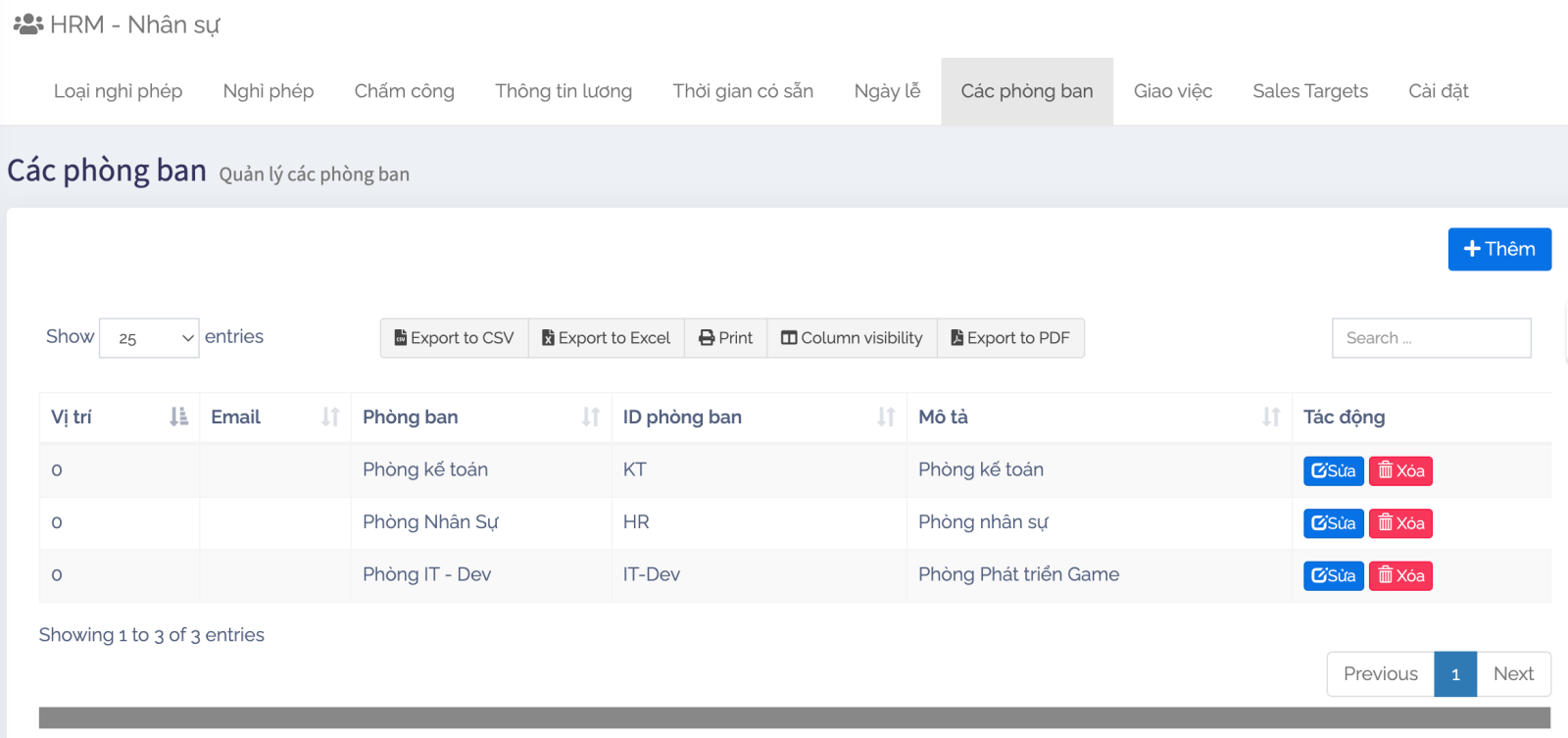The image size is (1568, 738).
Task: Sort the Phòng ban column
Action: [x=590, y=418]
